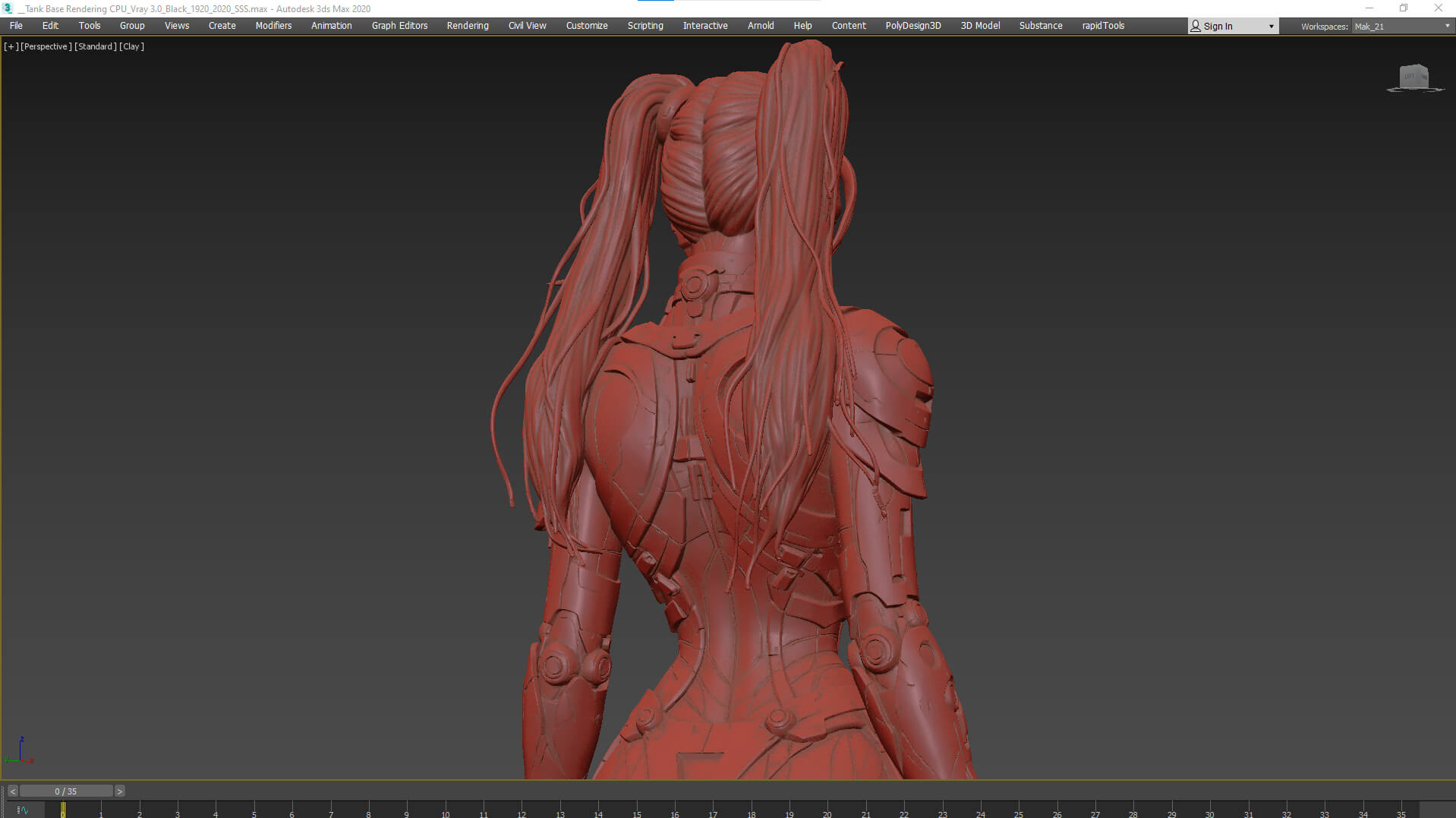
Task: Open the 3D Model menu
Action: [981, 26]
